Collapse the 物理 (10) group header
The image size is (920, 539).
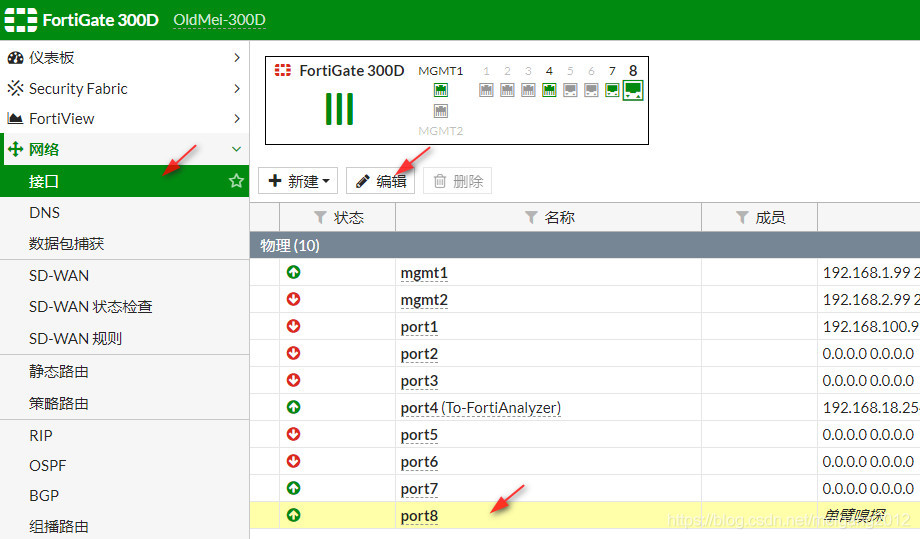[x=584, y=245]
